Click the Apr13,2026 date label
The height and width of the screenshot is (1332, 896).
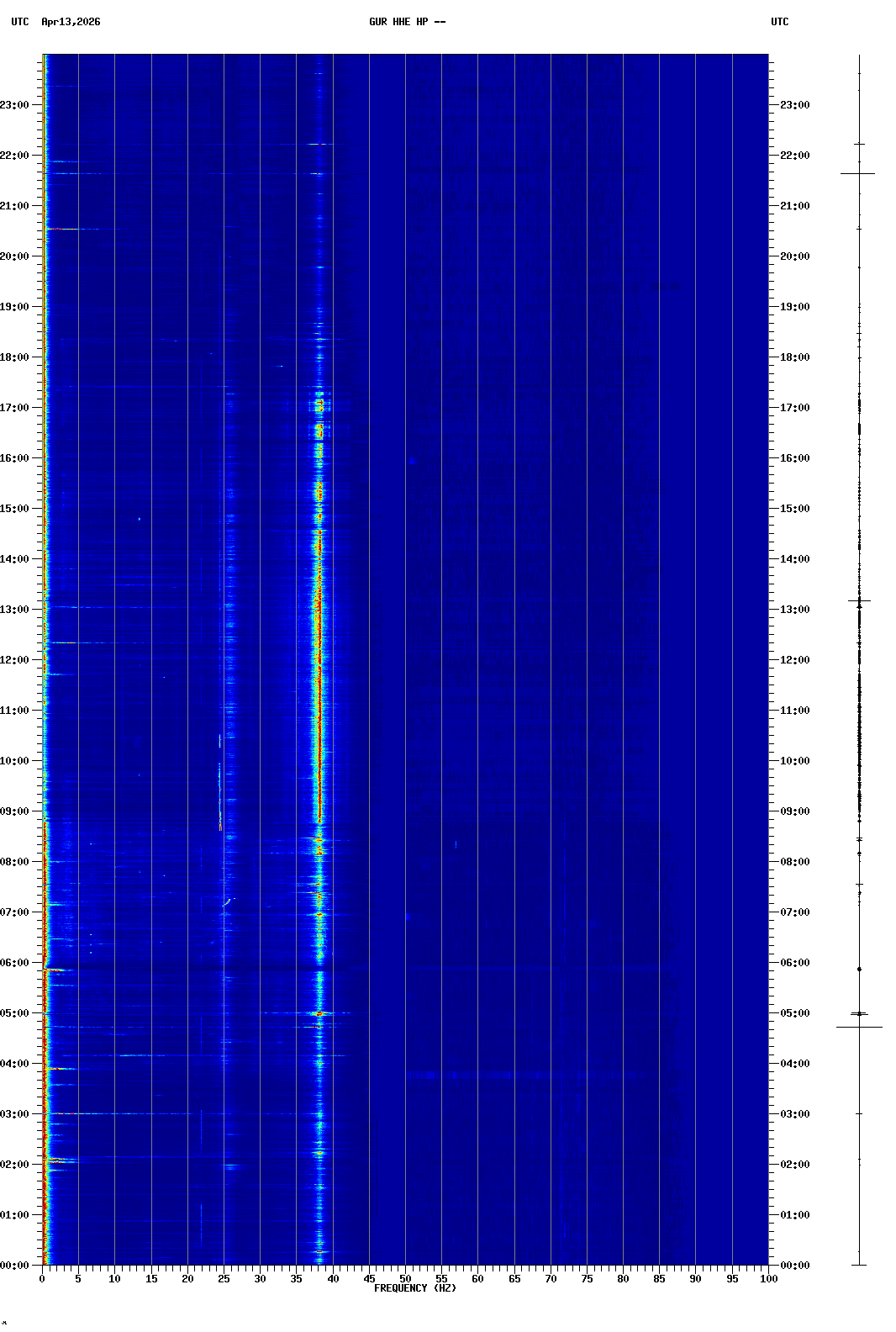71,22
